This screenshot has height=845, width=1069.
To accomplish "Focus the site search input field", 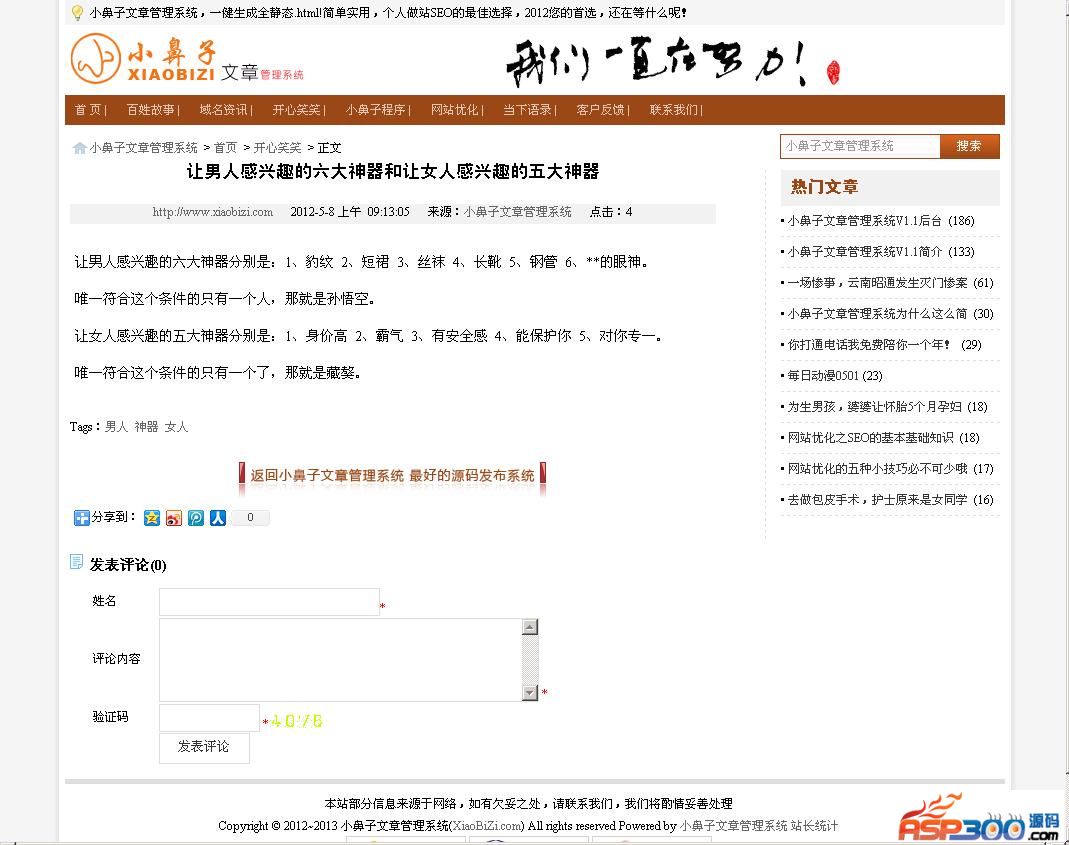I will point(860,146).
